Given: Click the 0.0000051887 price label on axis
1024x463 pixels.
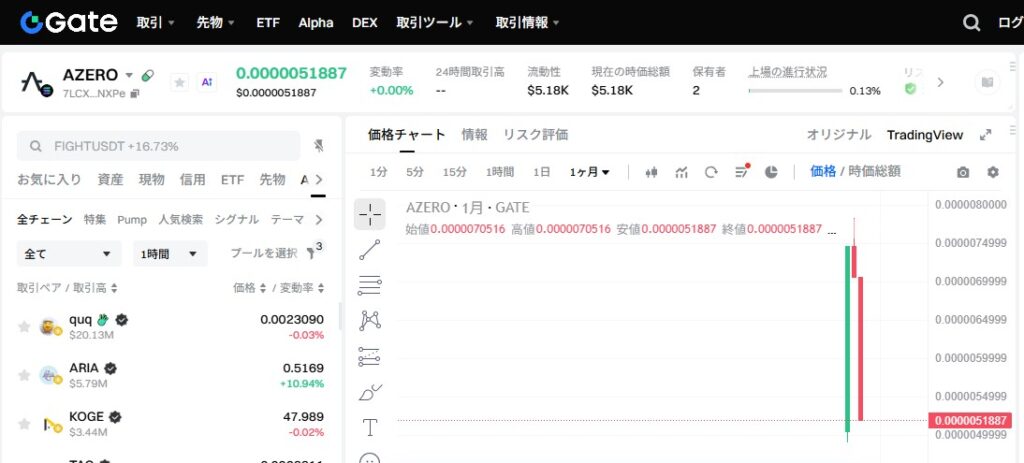Looking at the screenshot, I should 970,420.
